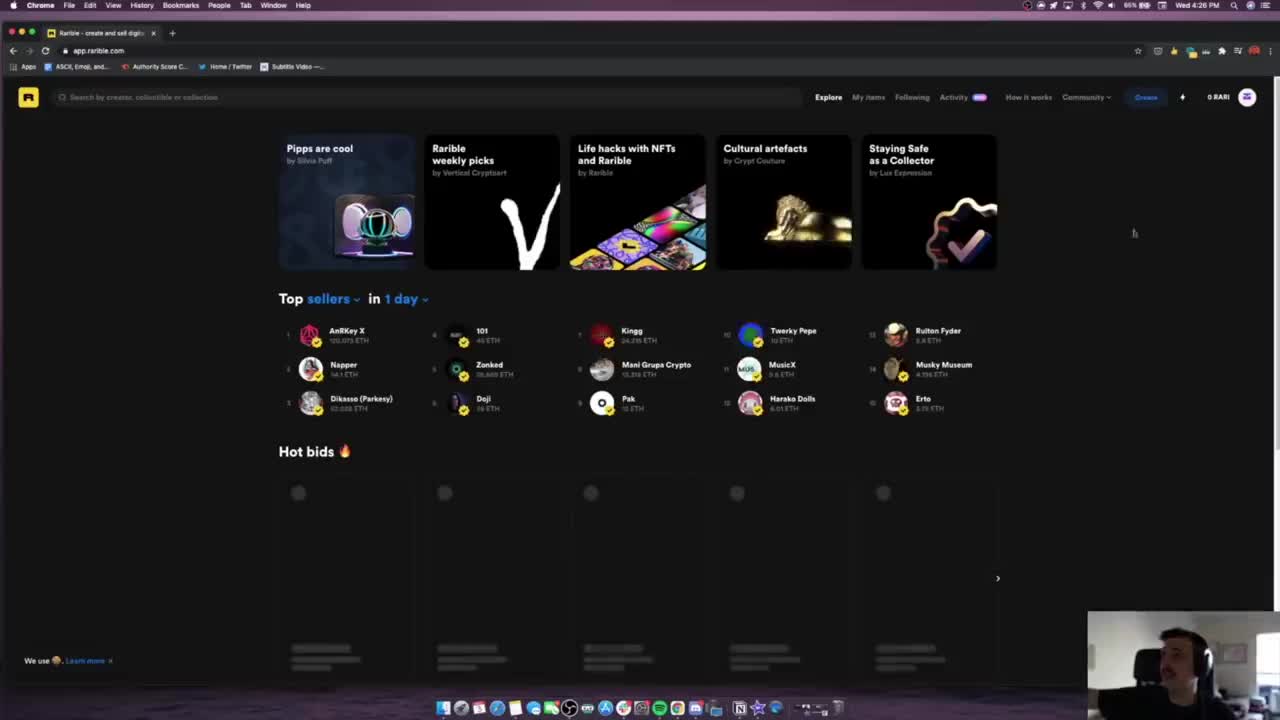
Task: Open Pak seller avatar
Action: 602,403
